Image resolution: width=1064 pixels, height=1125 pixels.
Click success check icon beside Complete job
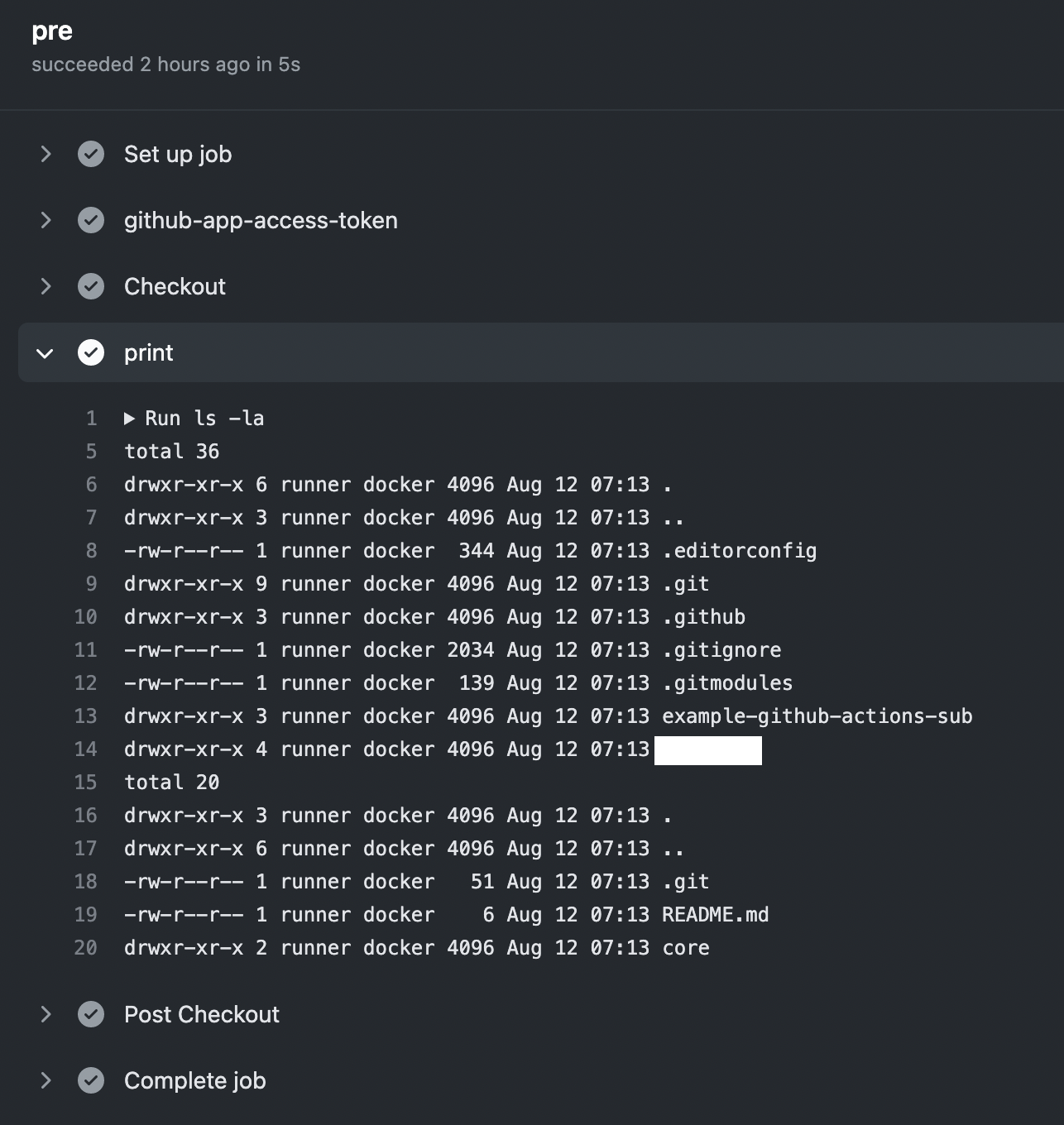91,1080
